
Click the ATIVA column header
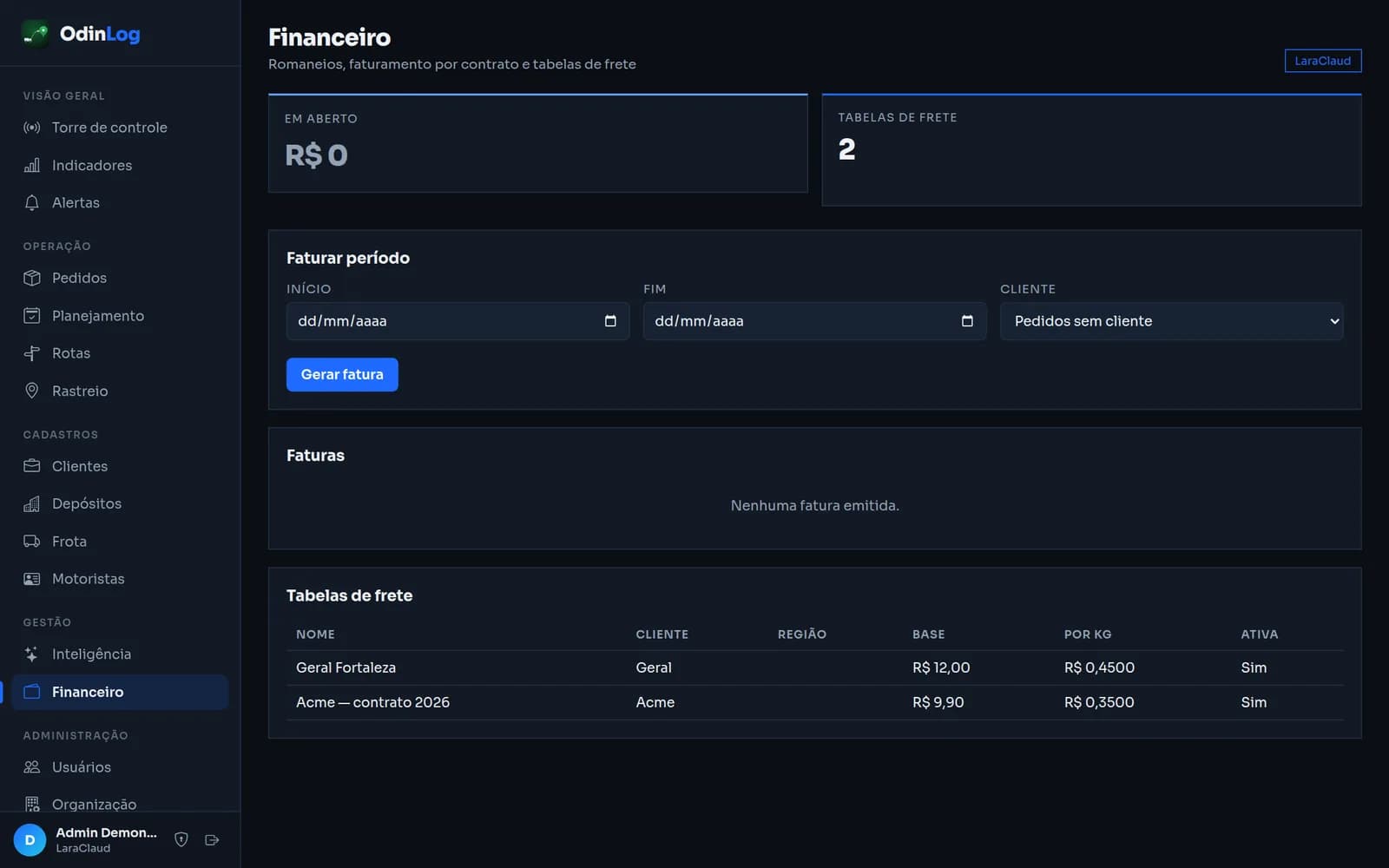1259,635
